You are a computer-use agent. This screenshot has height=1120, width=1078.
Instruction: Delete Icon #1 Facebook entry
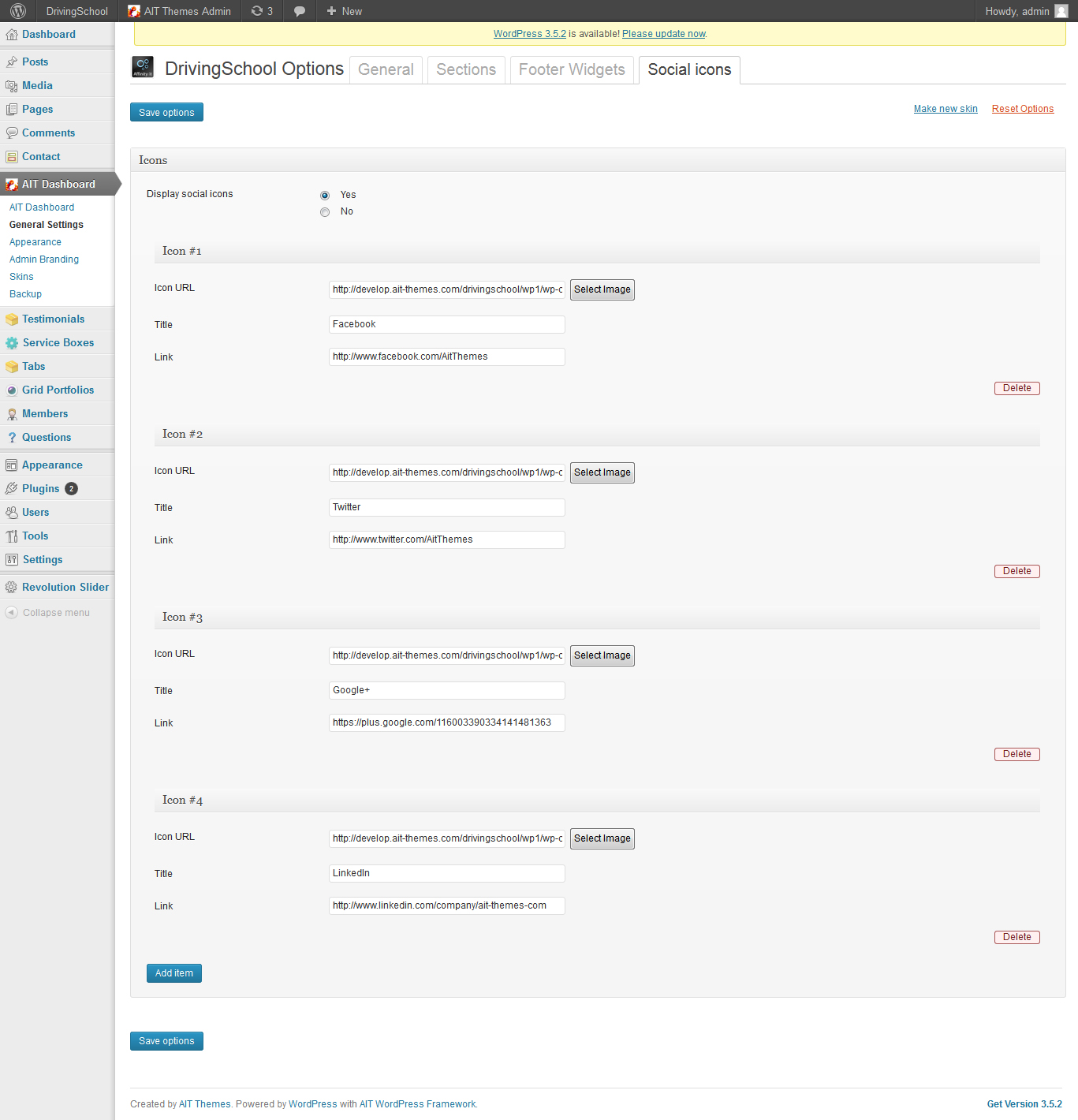(x=1017, y=388)
